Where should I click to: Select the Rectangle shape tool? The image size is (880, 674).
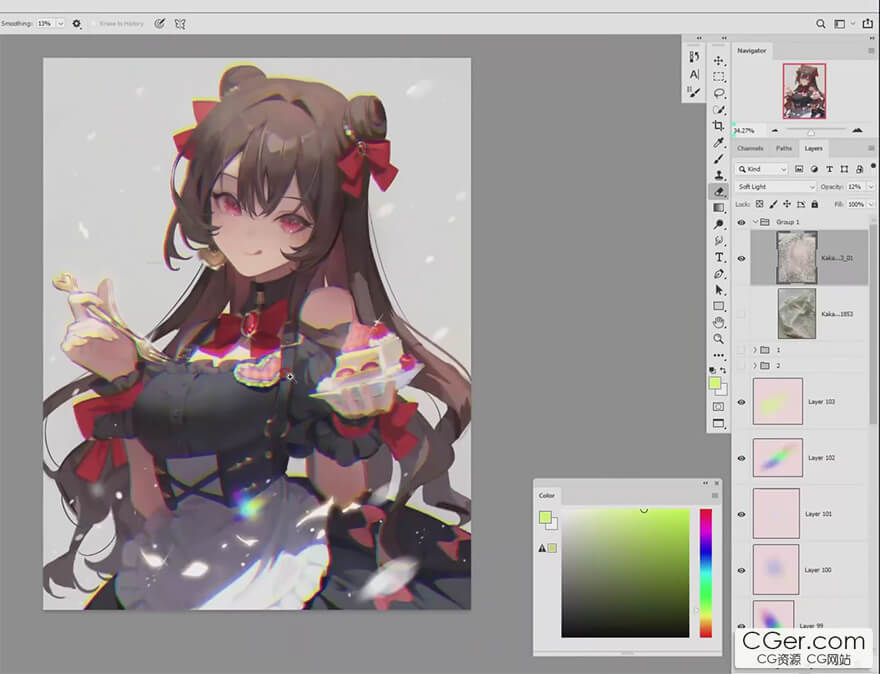[x=718, y=306]
